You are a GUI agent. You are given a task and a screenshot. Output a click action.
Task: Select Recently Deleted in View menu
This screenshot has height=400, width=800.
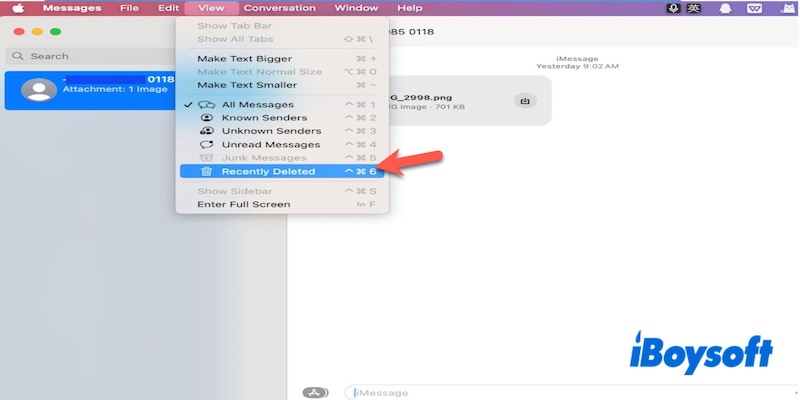point(268,171)
